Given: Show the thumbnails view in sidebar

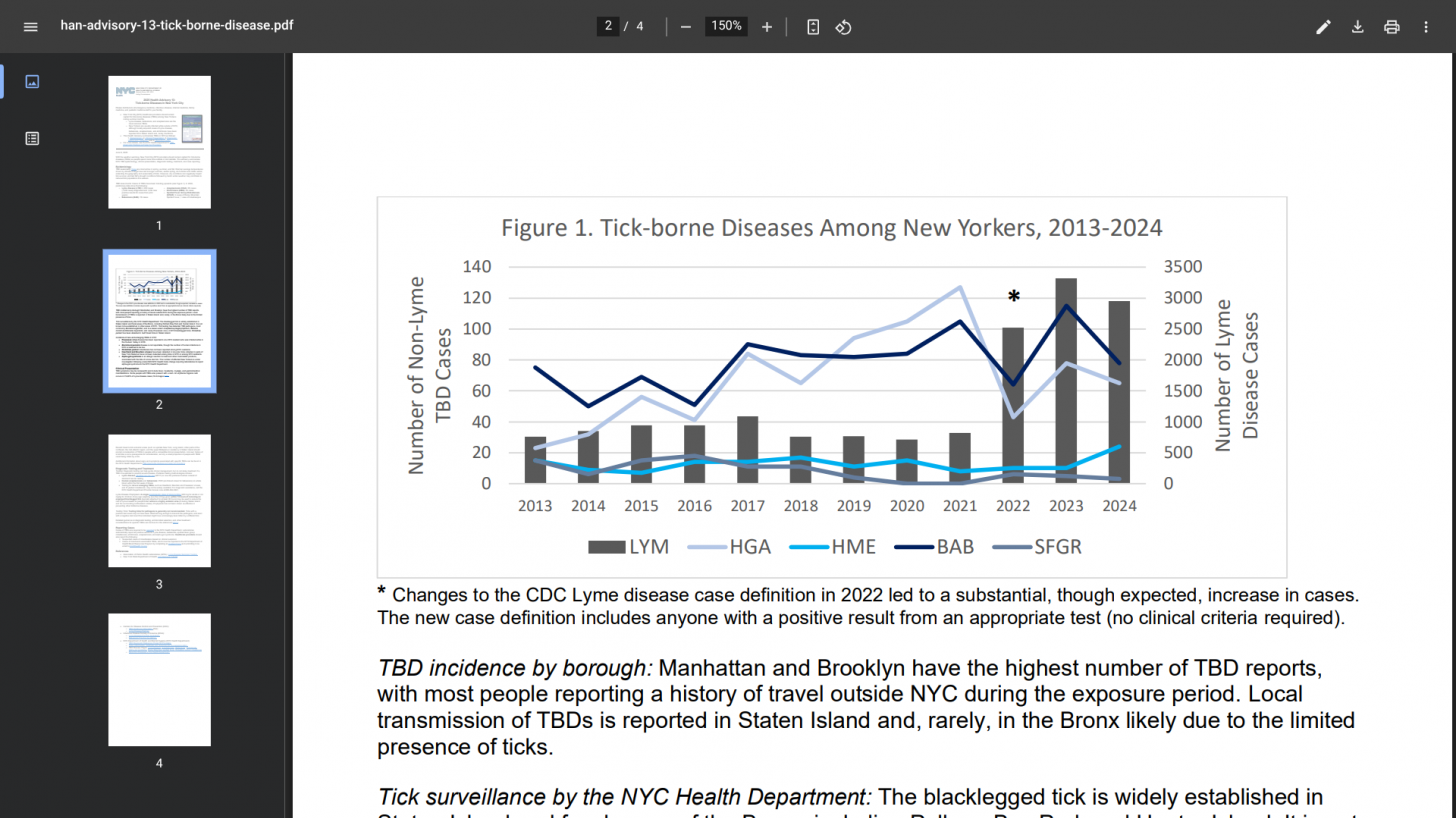Looking at the screenshot, I should click(32, 82).
